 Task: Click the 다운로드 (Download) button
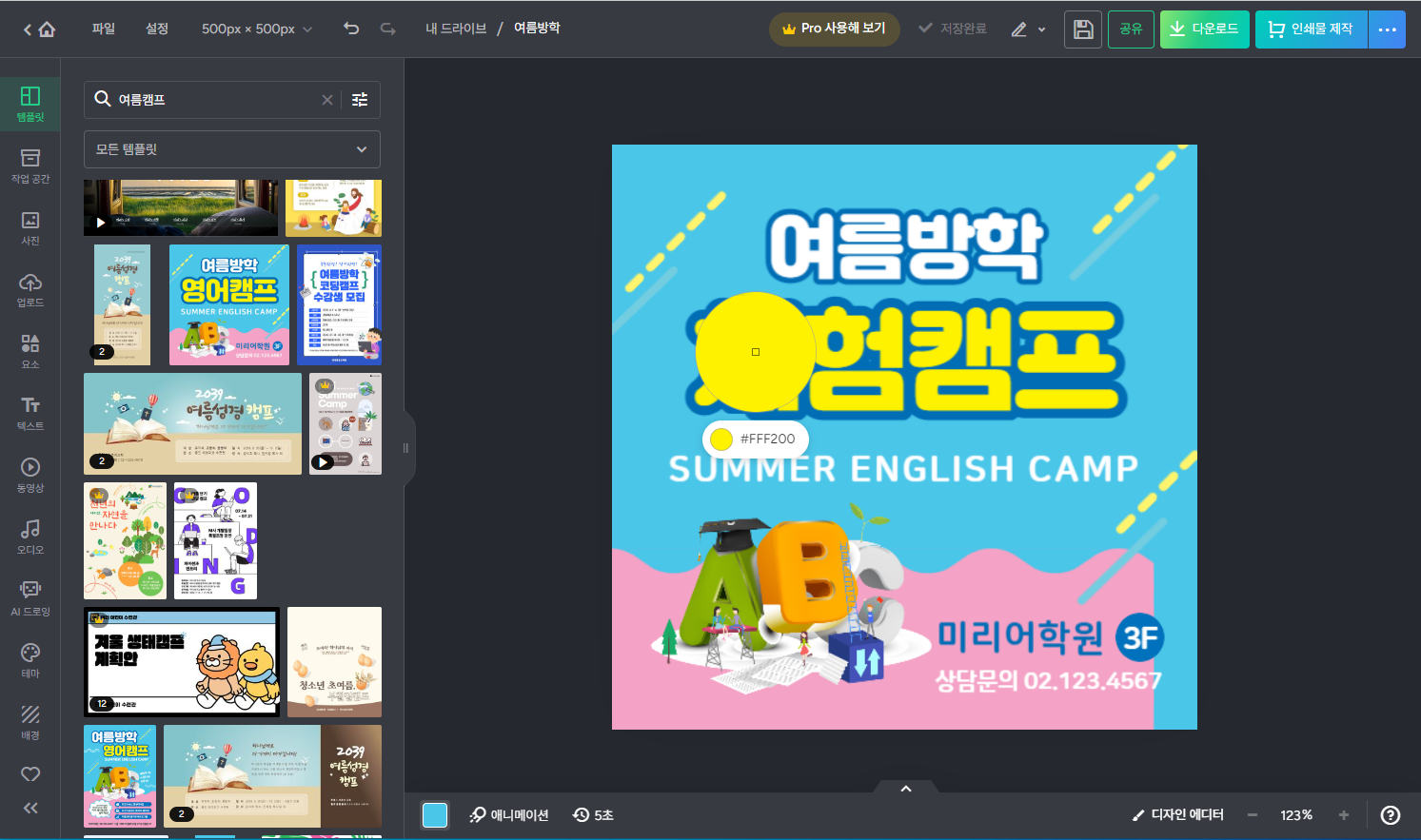click(x=1204, y=29)
